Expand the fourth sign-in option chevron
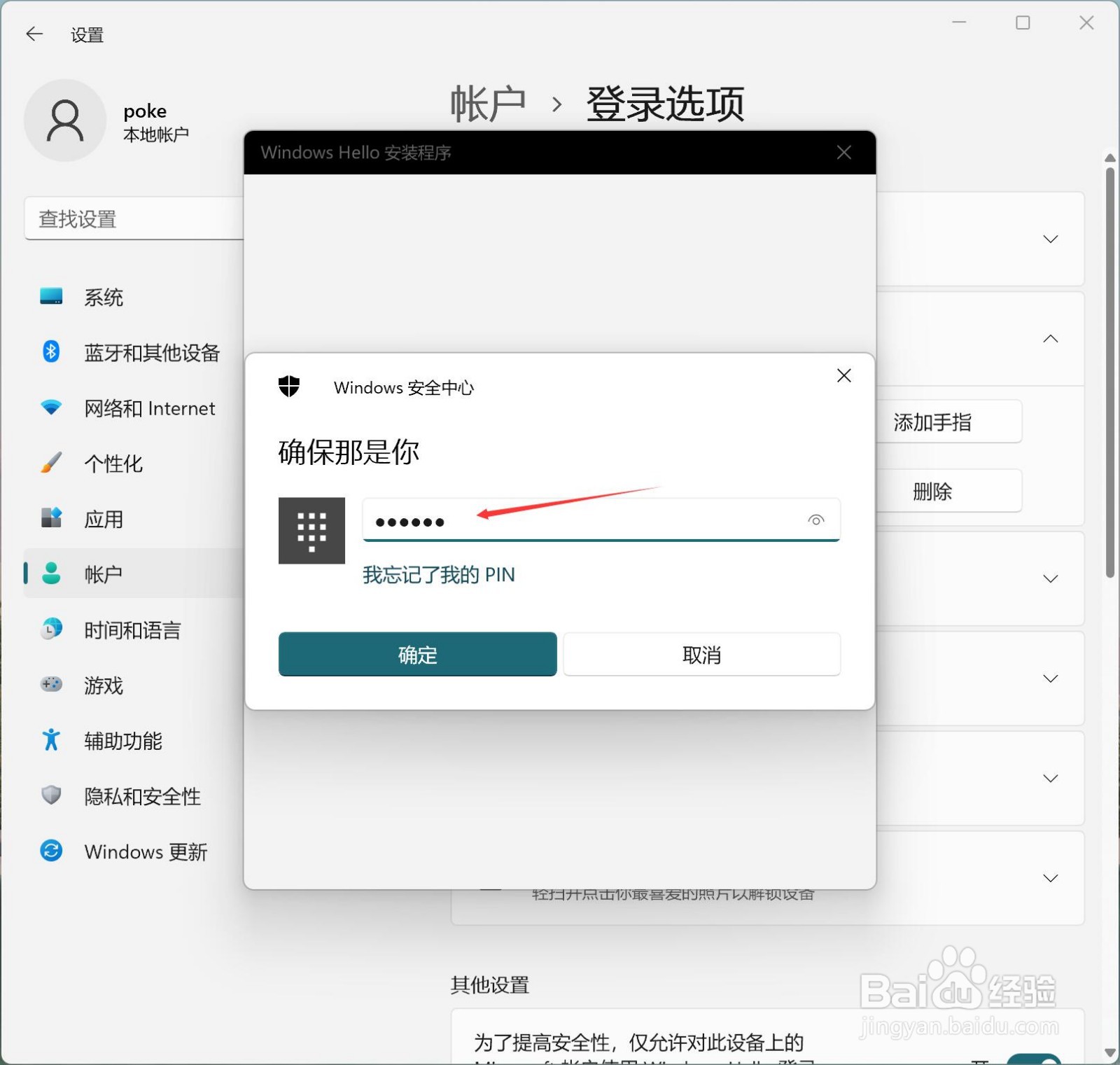Screen dimensions: 1120x1065 [x=1051, y=678]
